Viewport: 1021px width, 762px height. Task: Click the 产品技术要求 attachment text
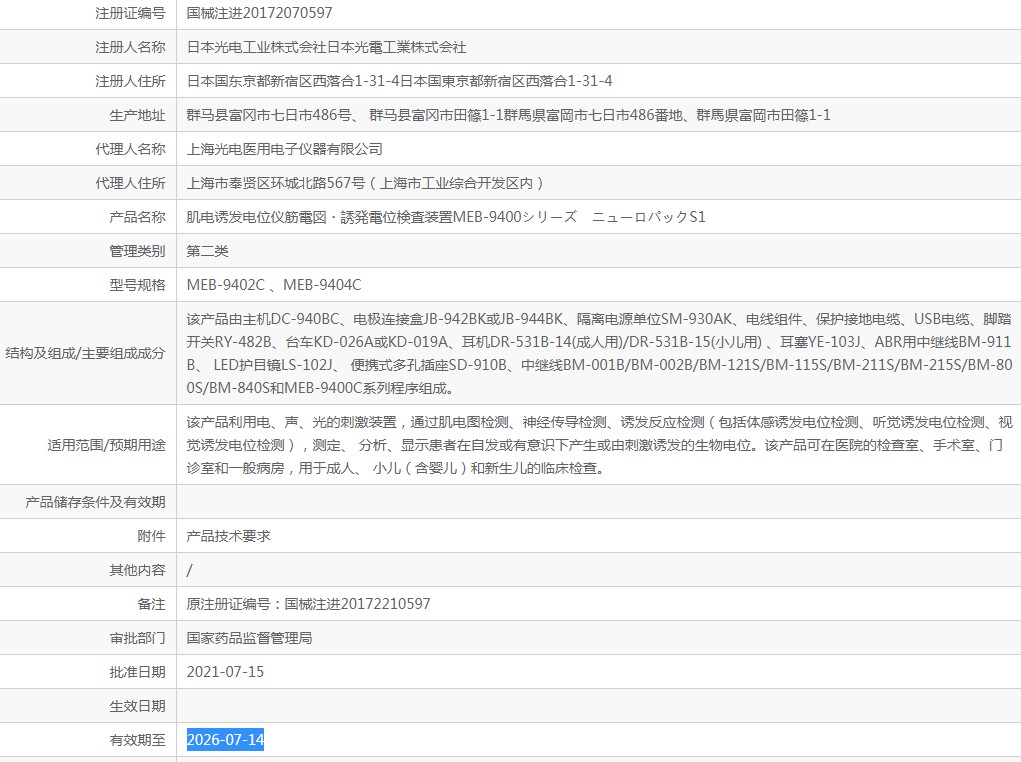point(229,536)
